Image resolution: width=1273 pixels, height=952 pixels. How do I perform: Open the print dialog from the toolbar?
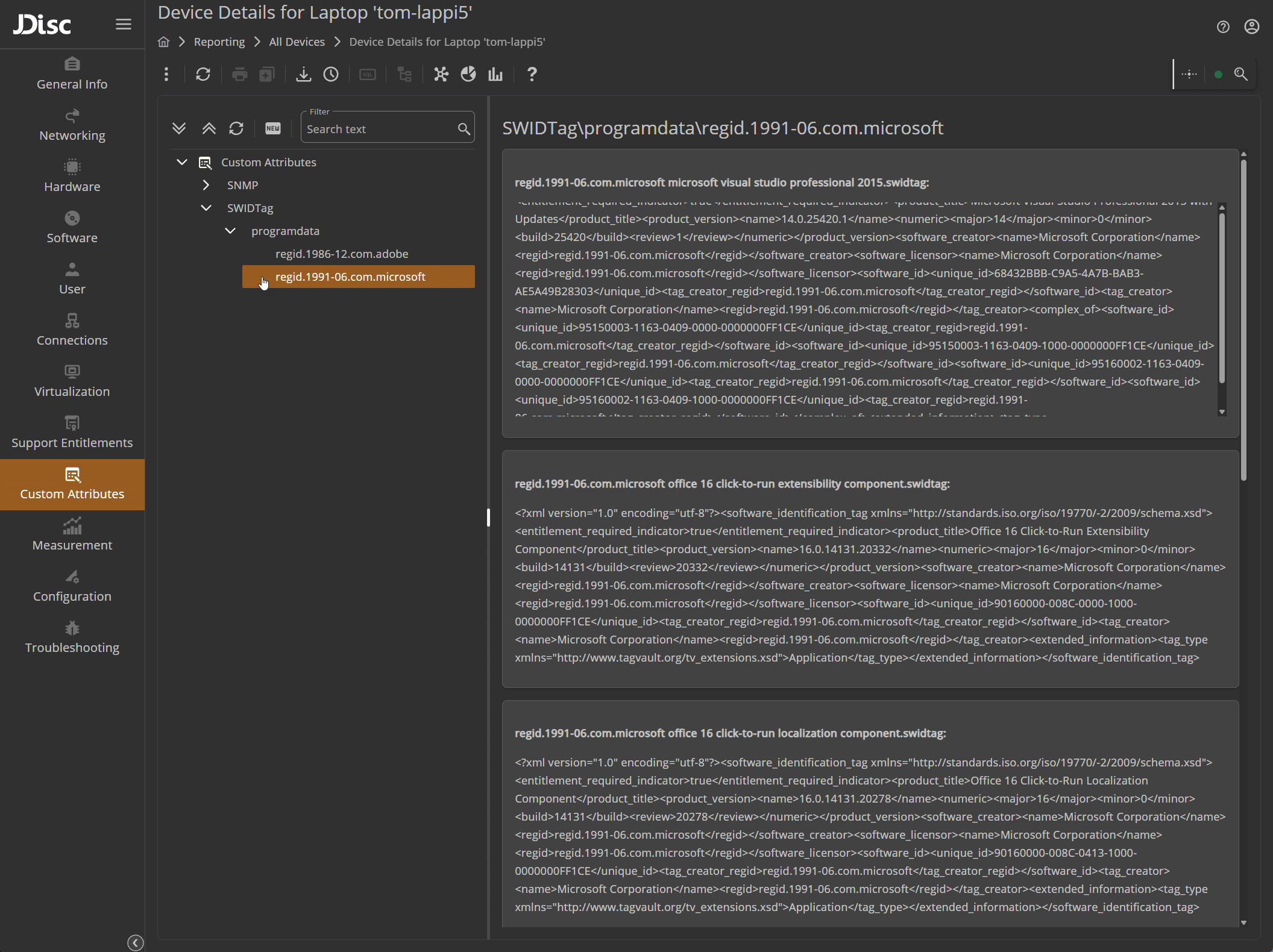[239, 74]
